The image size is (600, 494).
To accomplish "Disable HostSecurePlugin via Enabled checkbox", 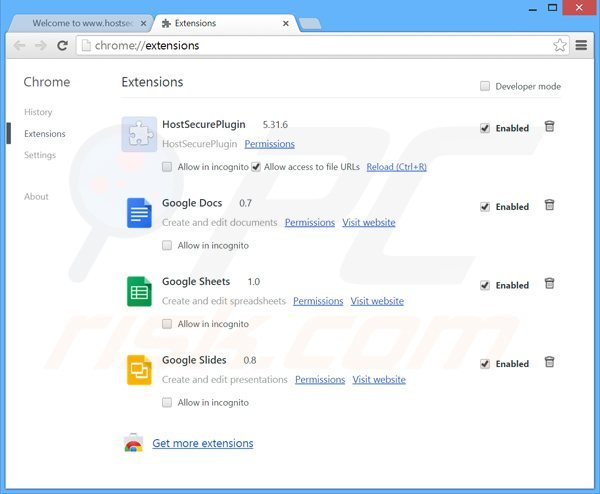I will 485,128.
